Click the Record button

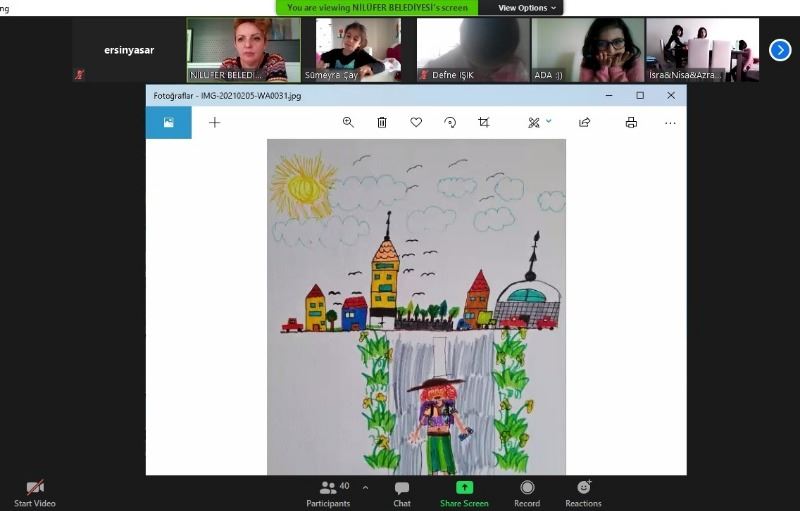527,494
